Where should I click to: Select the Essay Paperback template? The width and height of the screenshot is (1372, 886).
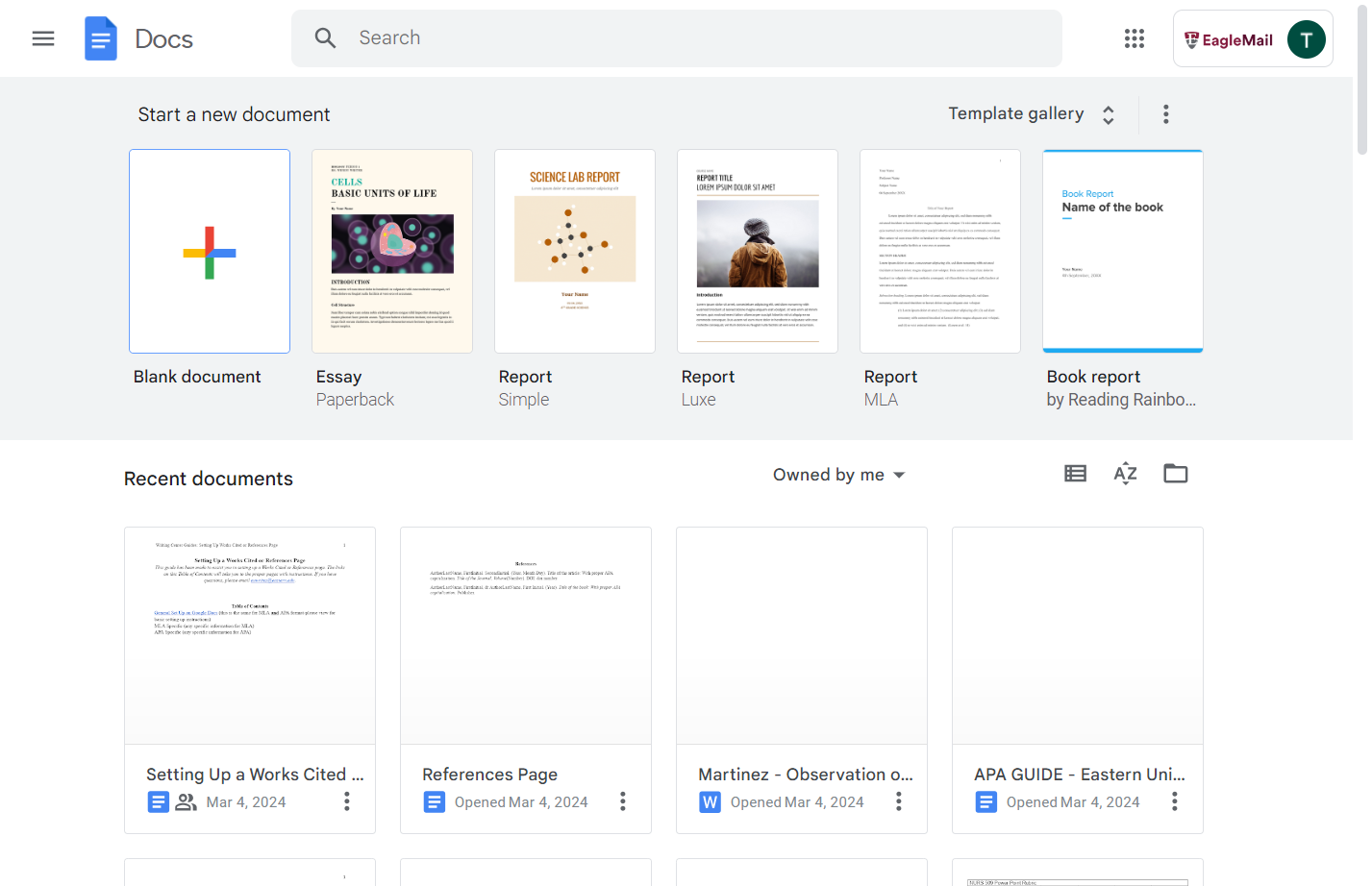tap(392, 252)
